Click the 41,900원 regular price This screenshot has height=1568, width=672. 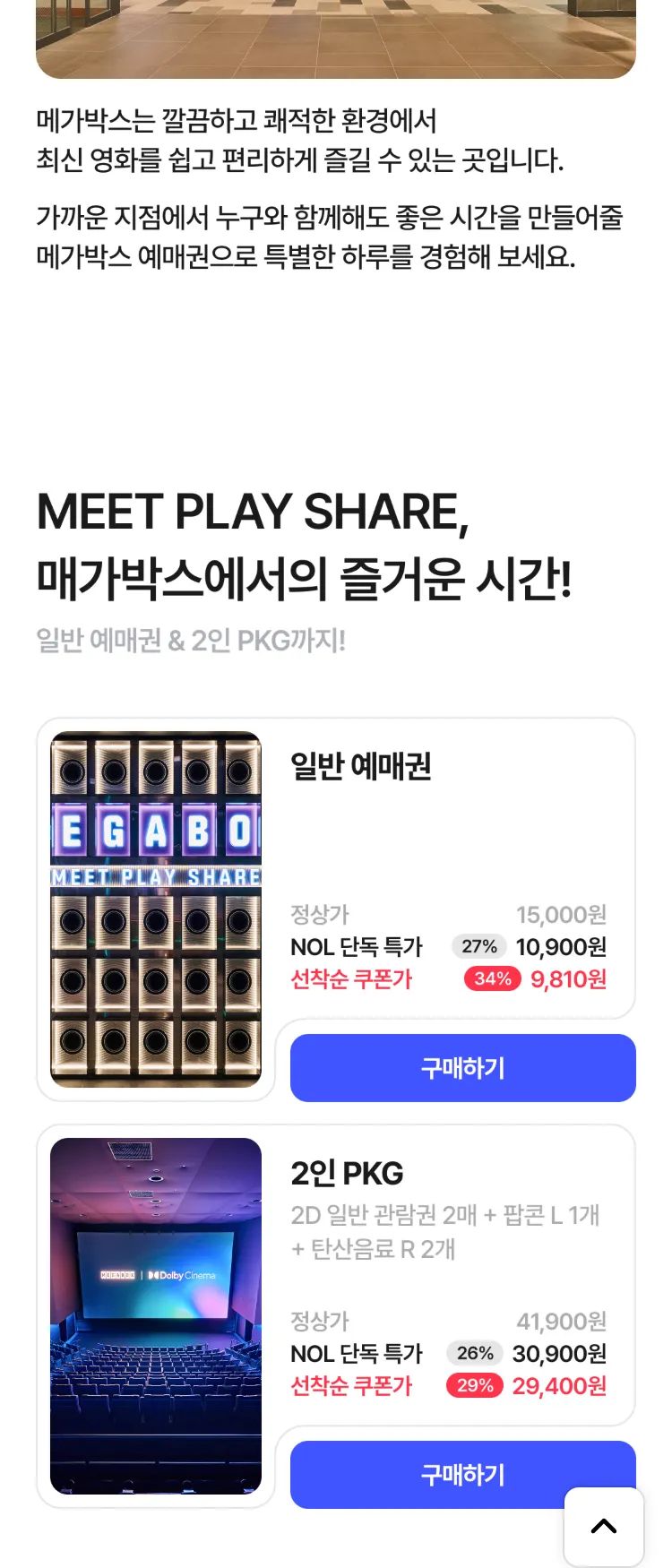click(562, 1322)
